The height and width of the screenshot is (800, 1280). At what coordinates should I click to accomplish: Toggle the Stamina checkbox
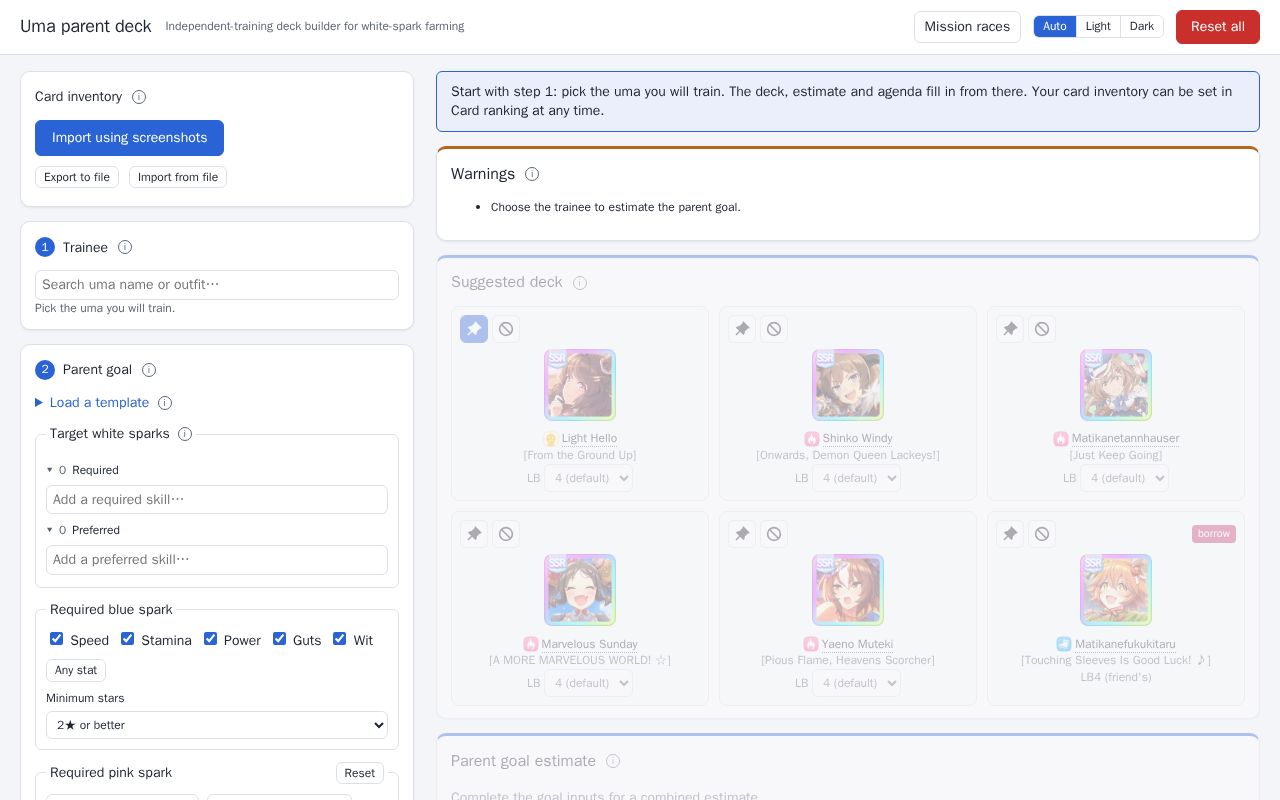click(128, 639)
